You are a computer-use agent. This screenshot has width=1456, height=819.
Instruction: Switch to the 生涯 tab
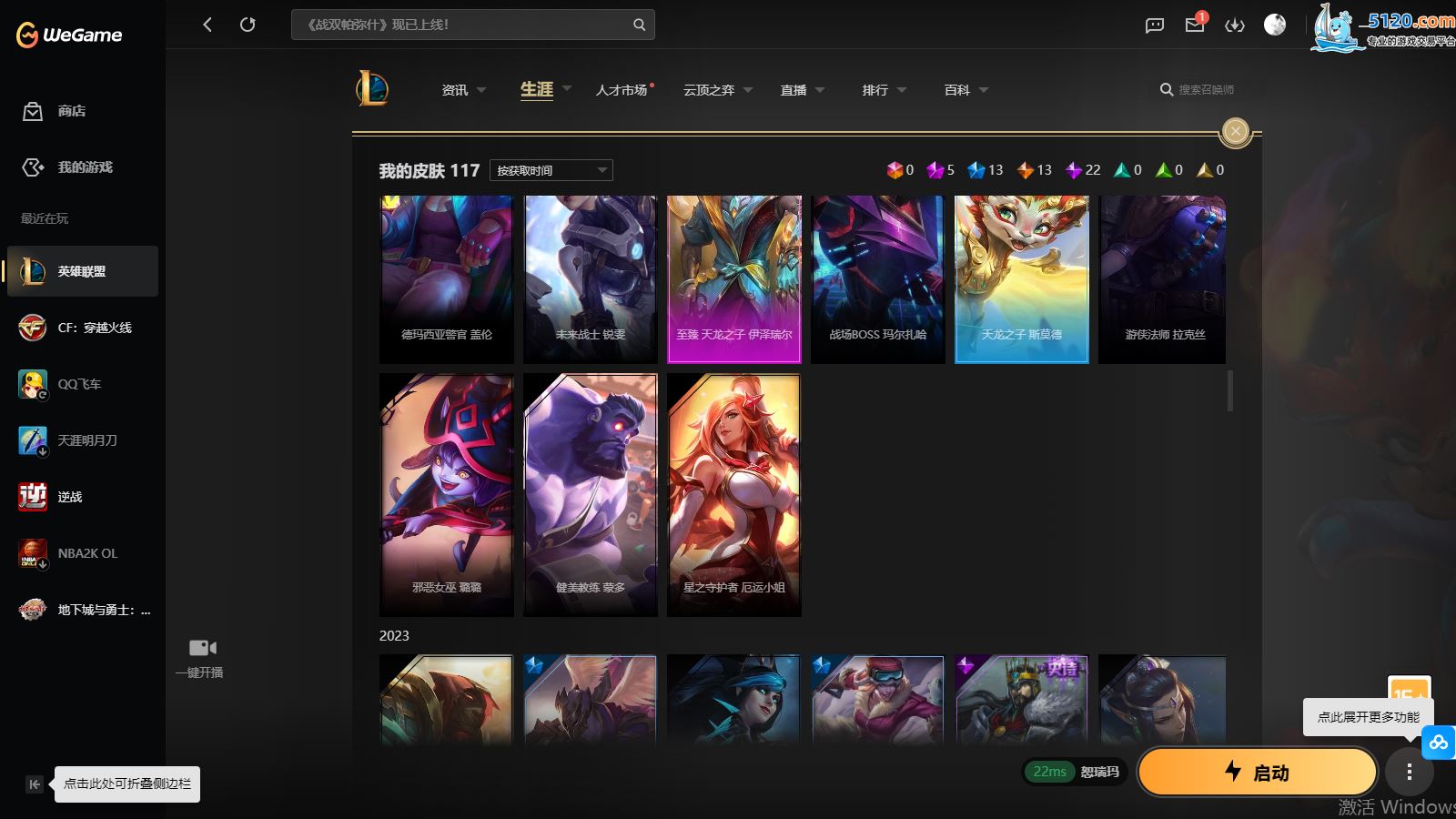537,89
